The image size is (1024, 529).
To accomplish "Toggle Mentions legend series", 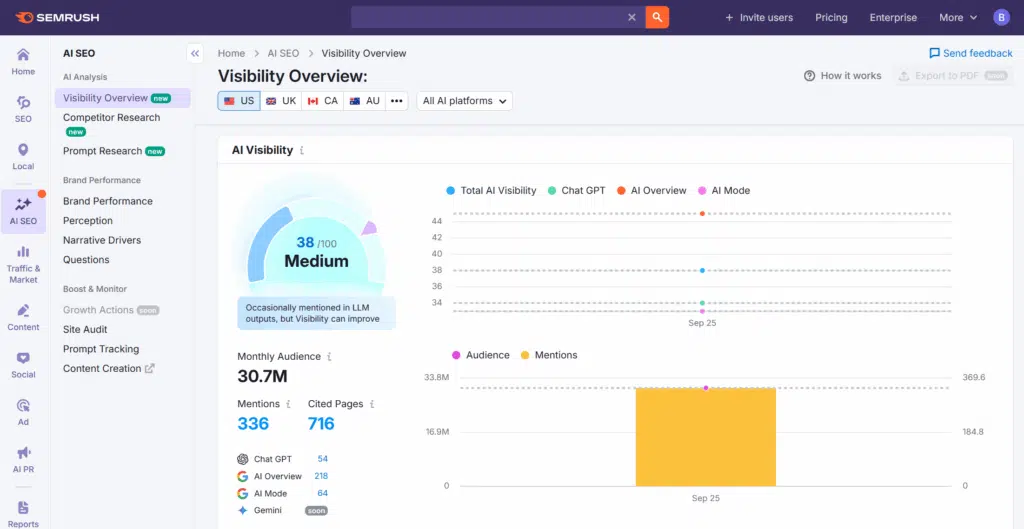I will (549, 355).
